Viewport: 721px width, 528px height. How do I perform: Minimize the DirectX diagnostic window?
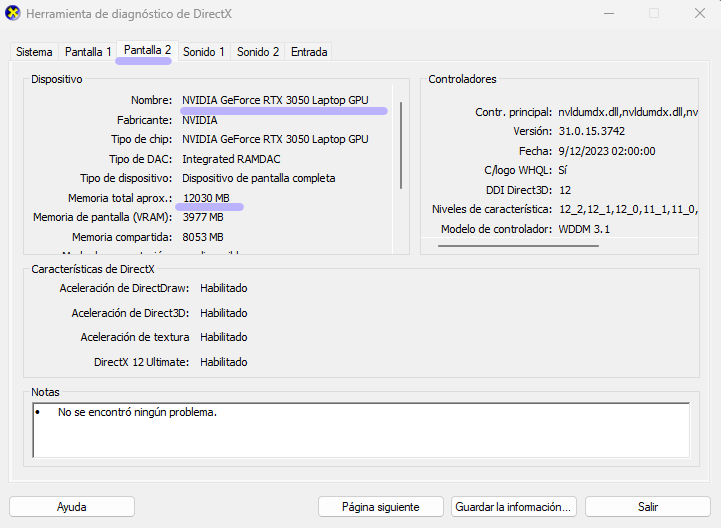pyautogui.click(x=609, y=13)
